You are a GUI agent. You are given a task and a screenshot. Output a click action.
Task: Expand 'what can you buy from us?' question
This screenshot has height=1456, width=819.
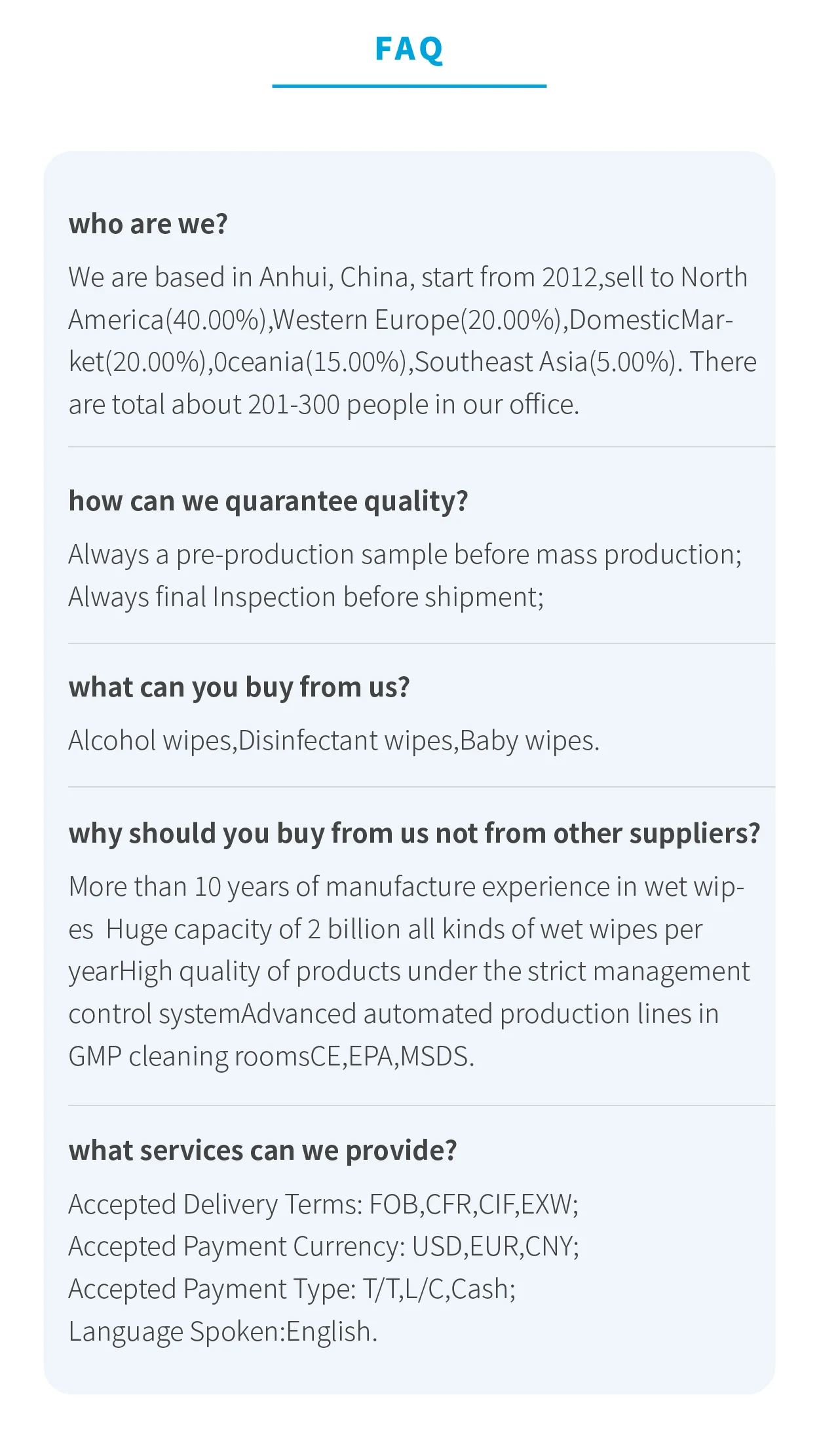pos(239,688)
